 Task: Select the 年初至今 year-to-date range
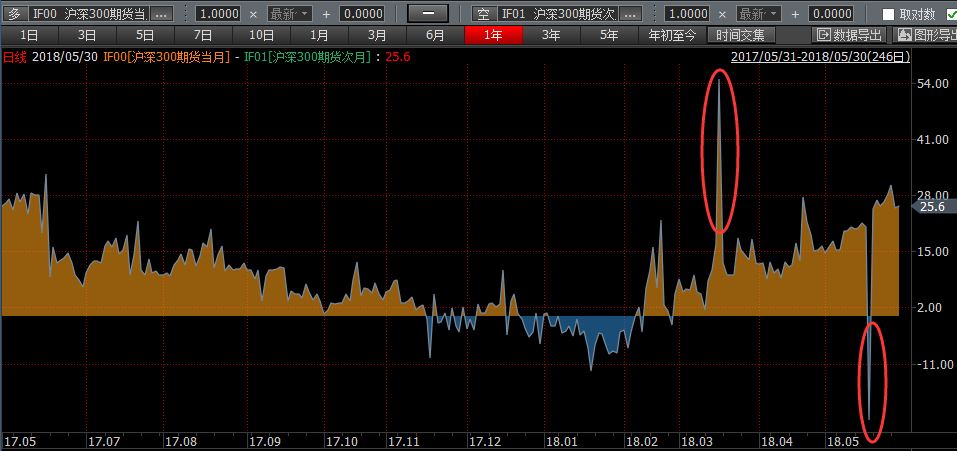(672, 35)
